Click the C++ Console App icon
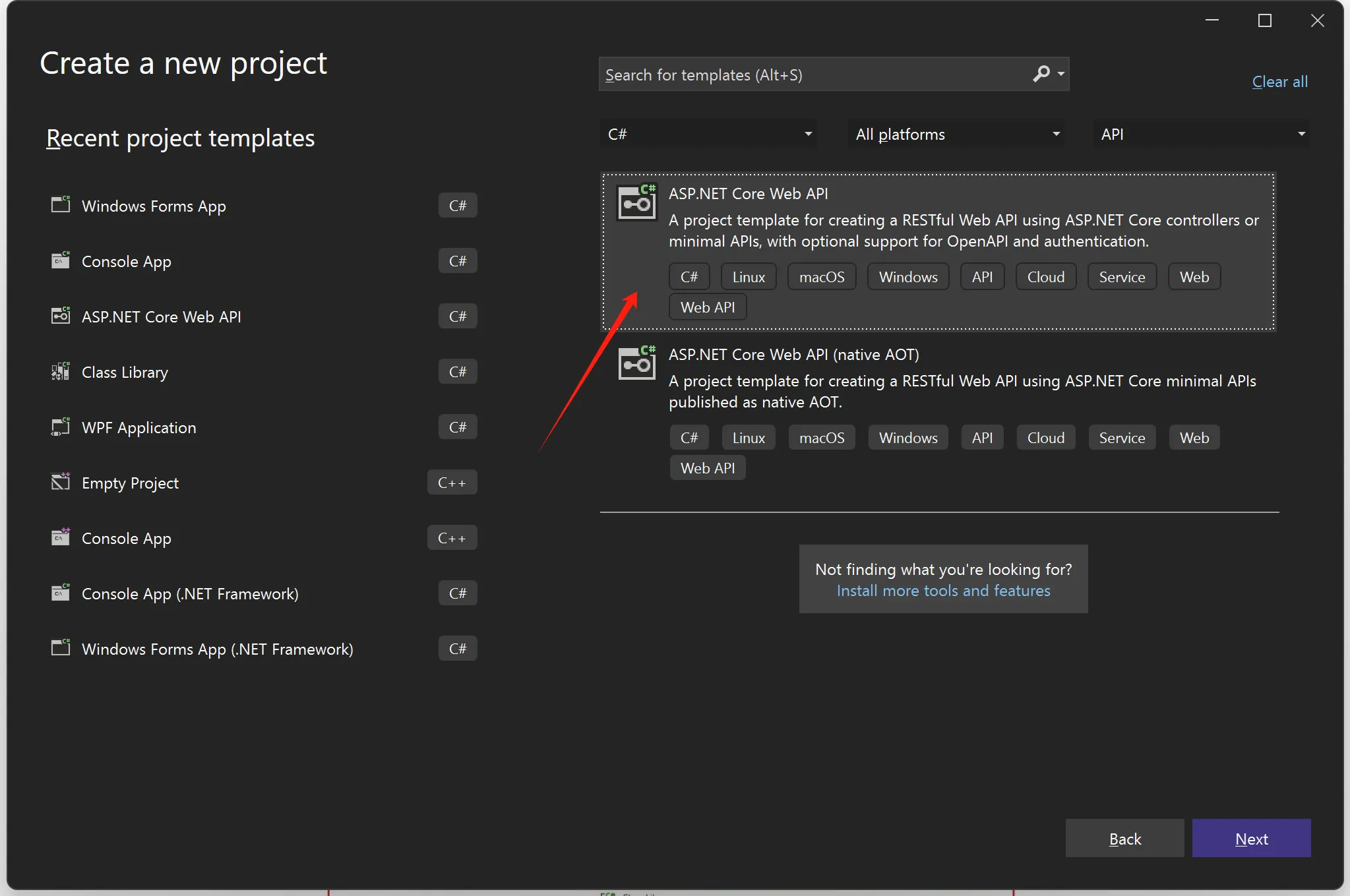Screen dimensions: 1350x896 pos(61,537)
